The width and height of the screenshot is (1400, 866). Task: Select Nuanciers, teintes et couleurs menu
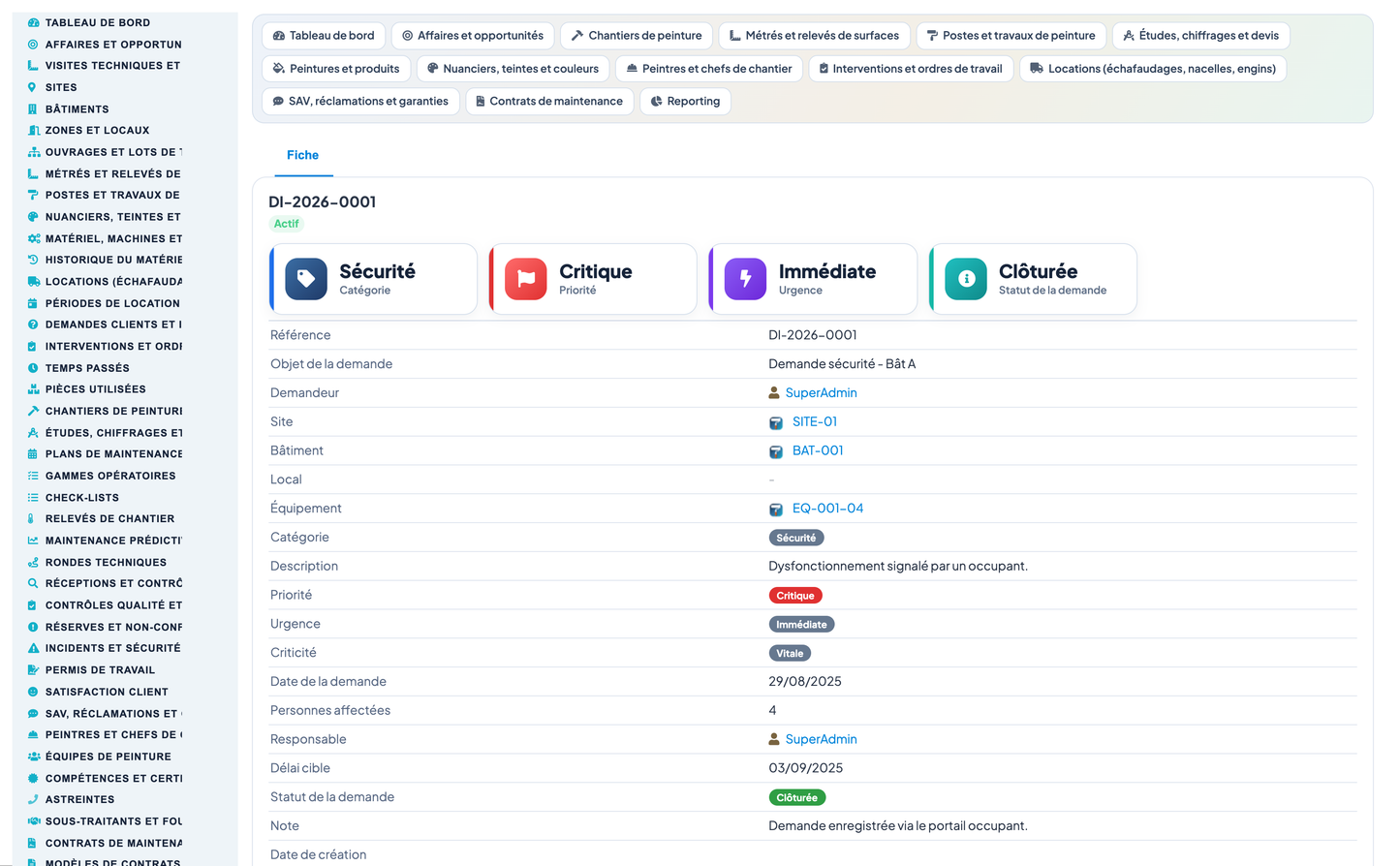coord(513,69)
